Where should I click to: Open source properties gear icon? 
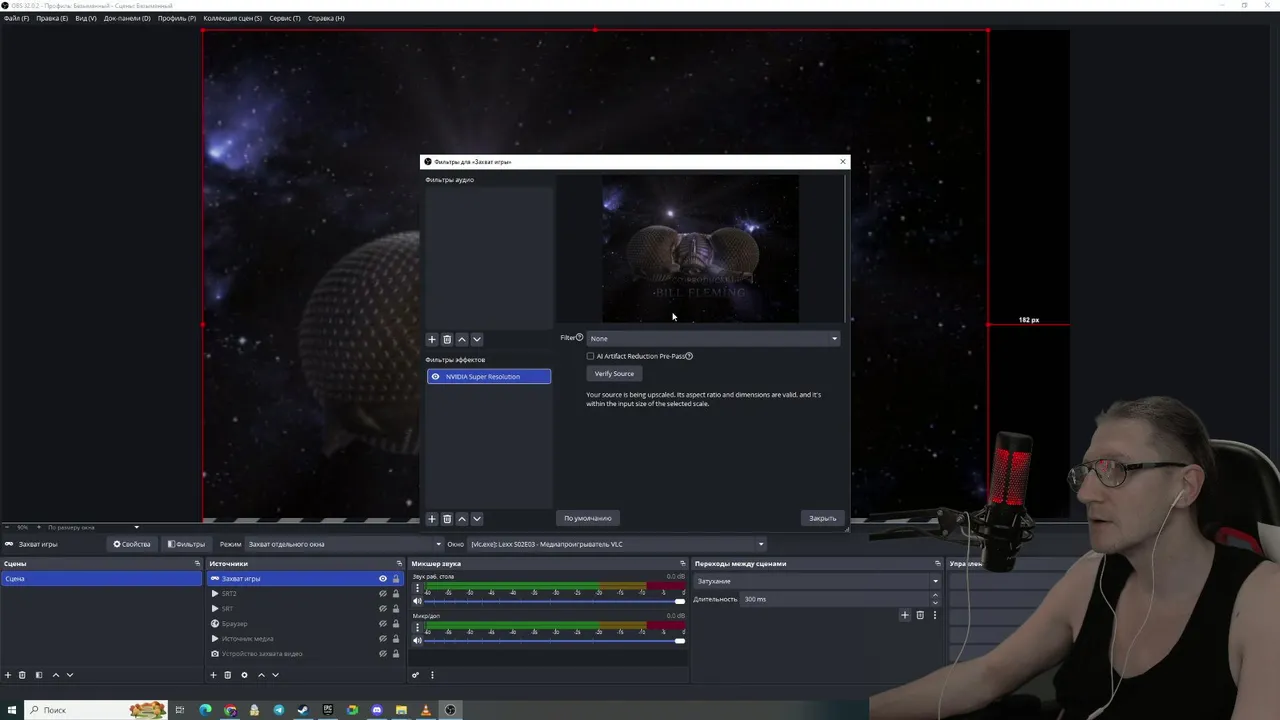coord(244,675)
